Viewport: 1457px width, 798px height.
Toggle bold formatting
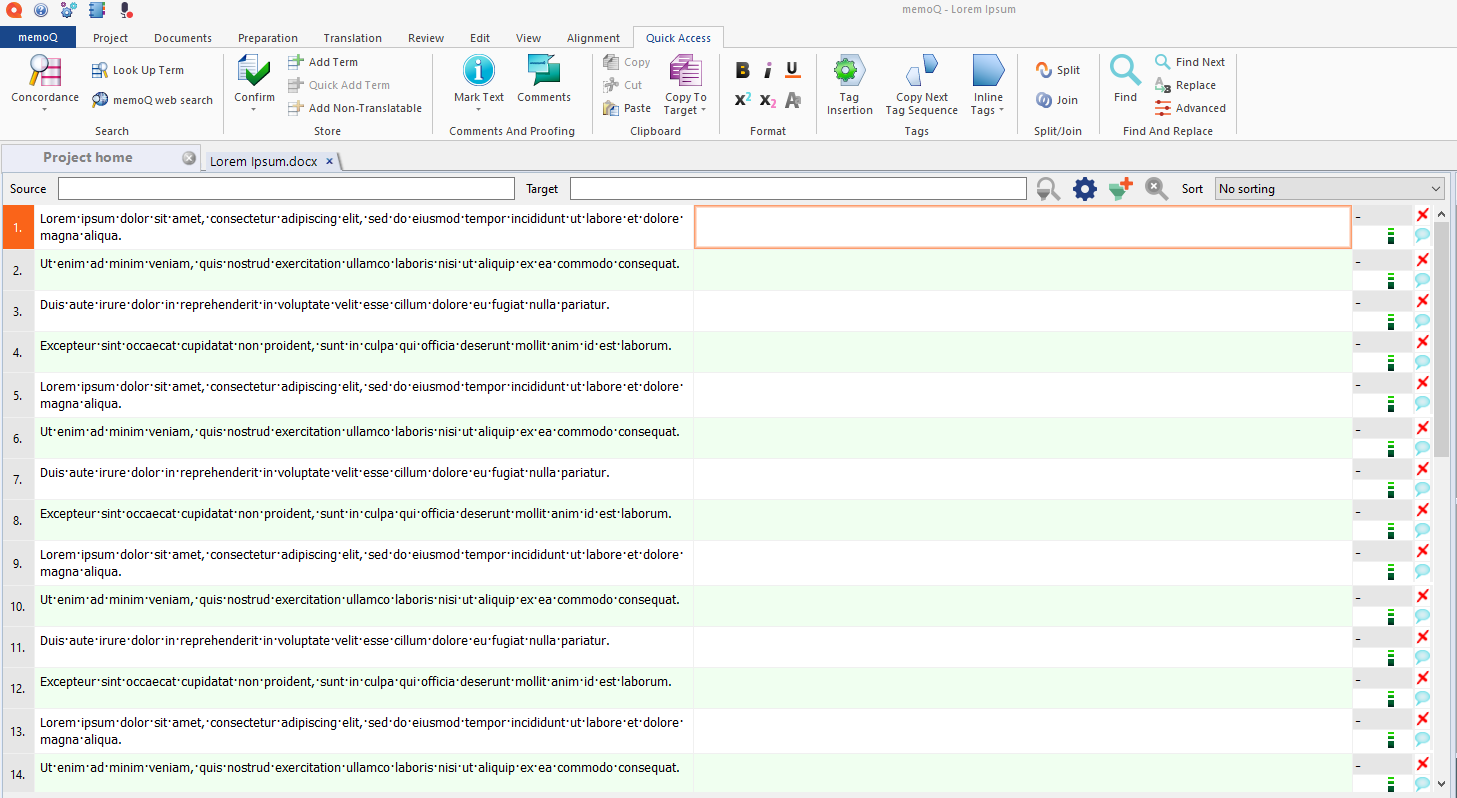click(742, 70)
